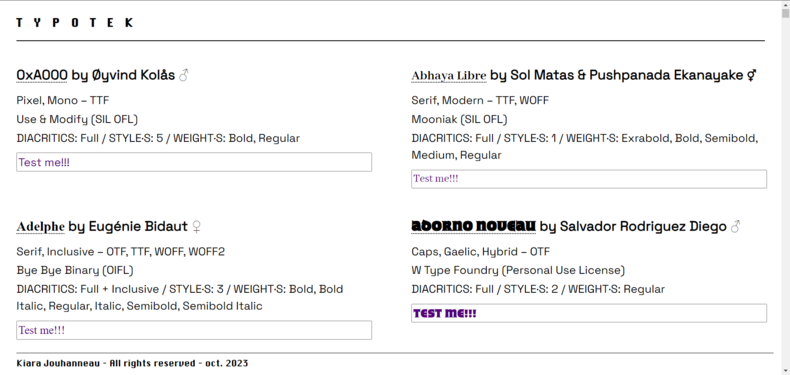Click the male symbol after Salvador Rodriguez Diego
This screenshot has height=375, width=790.
coord(735,227)
